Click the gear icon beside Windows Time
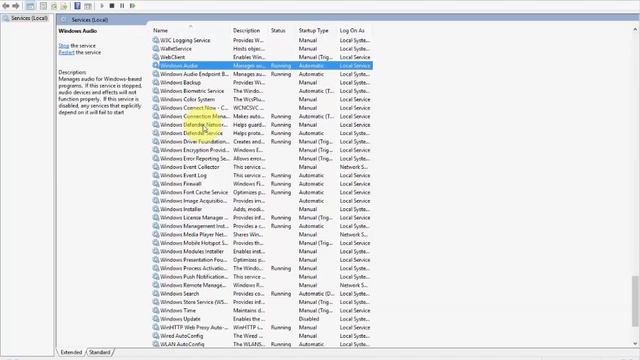 pyautogui.click(x=156, y=310)
